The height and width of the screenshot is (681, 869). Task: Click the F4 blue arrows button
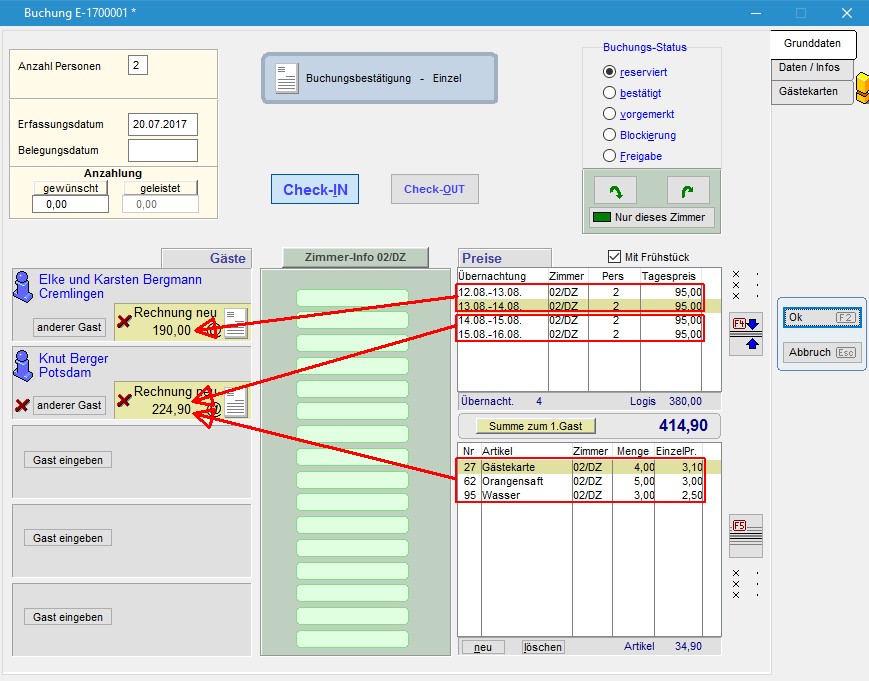coord(747,333)
